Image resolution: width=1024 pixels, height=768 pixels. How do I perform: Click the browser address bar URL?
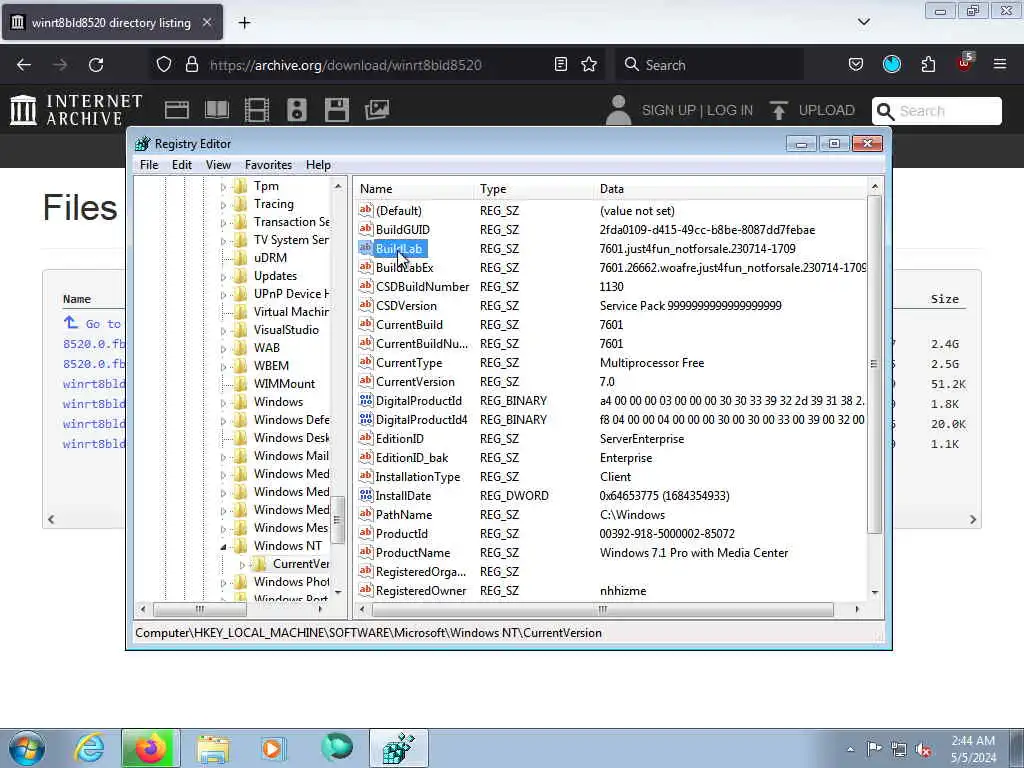click(345, 65)
